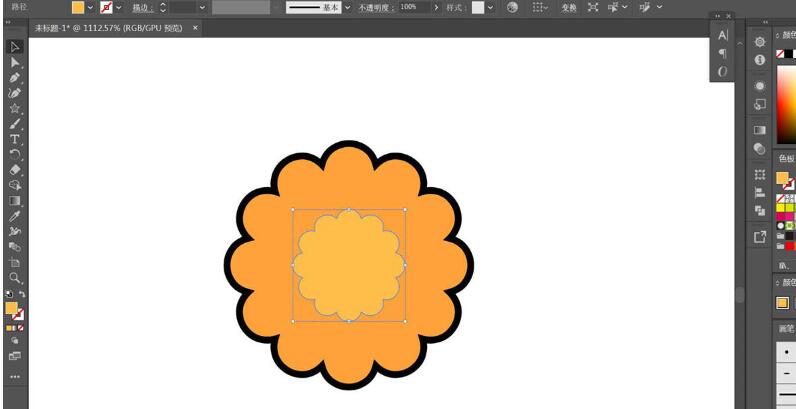
Task: Expand the brush definition 基本 dropdown
Action: click(x=346, y=7)
